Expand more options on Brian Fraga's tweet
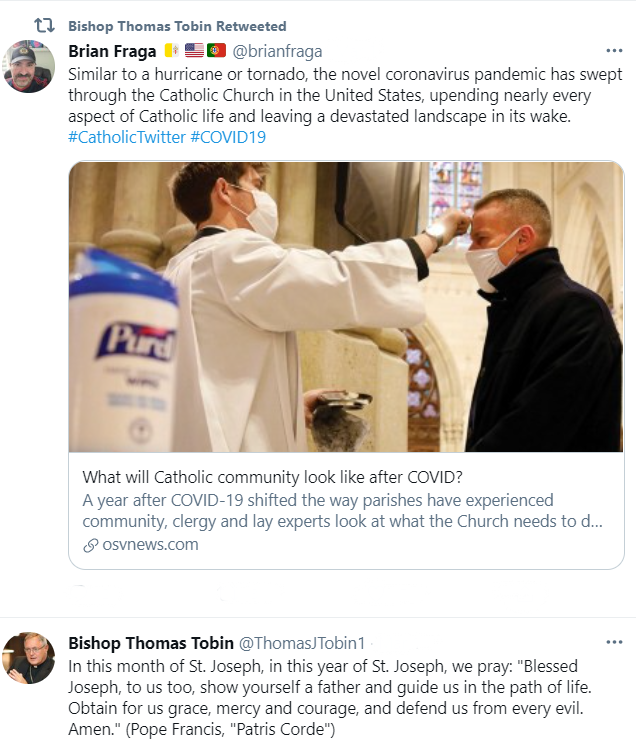The width and height of the screenshot is (636, 748). pos(614,51)
